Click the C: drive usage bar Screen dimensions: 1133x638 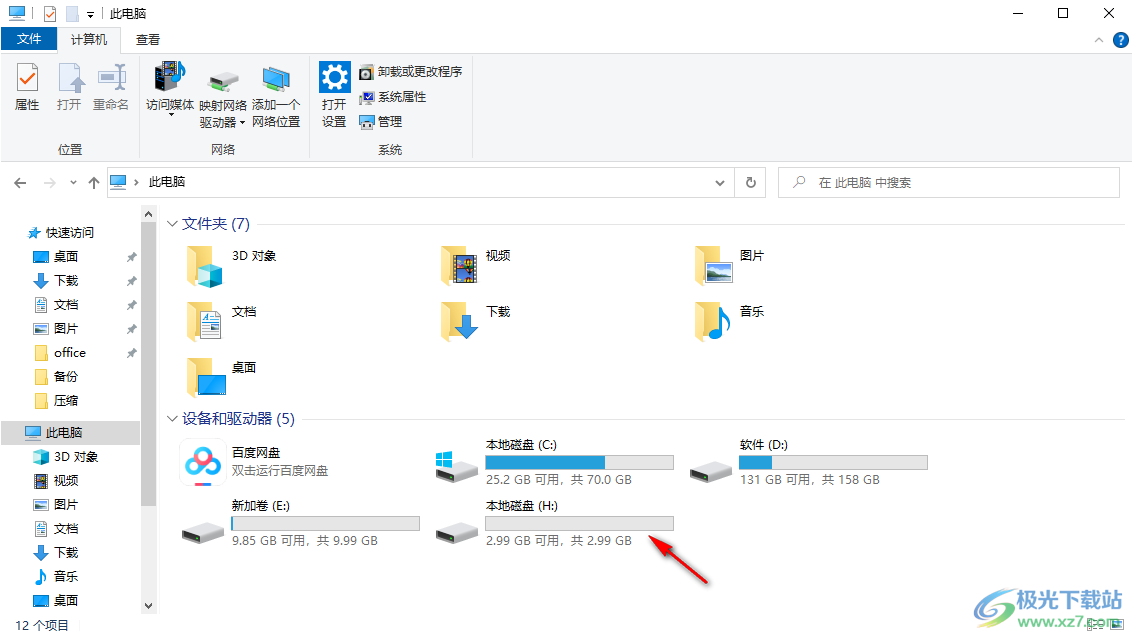click(580, 462)
